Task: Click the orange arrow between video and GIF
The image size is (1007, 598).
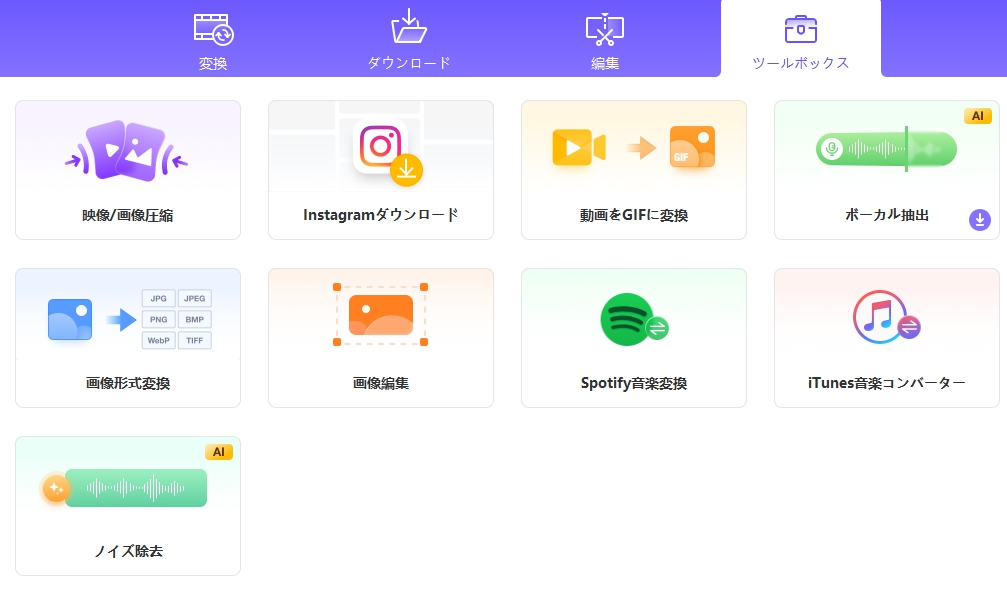Action: (641, 148)
